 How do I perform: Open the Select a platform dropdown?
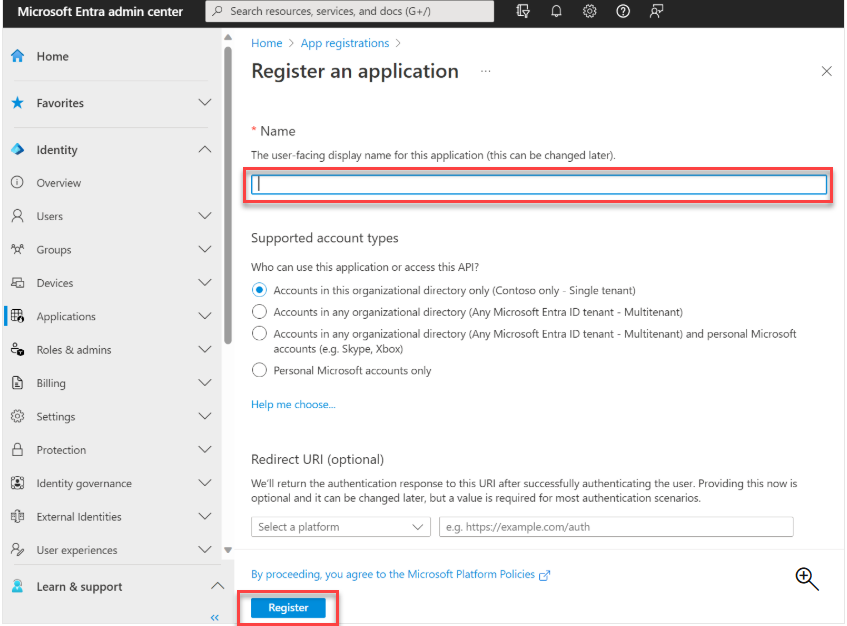click(x=341, y=527)
